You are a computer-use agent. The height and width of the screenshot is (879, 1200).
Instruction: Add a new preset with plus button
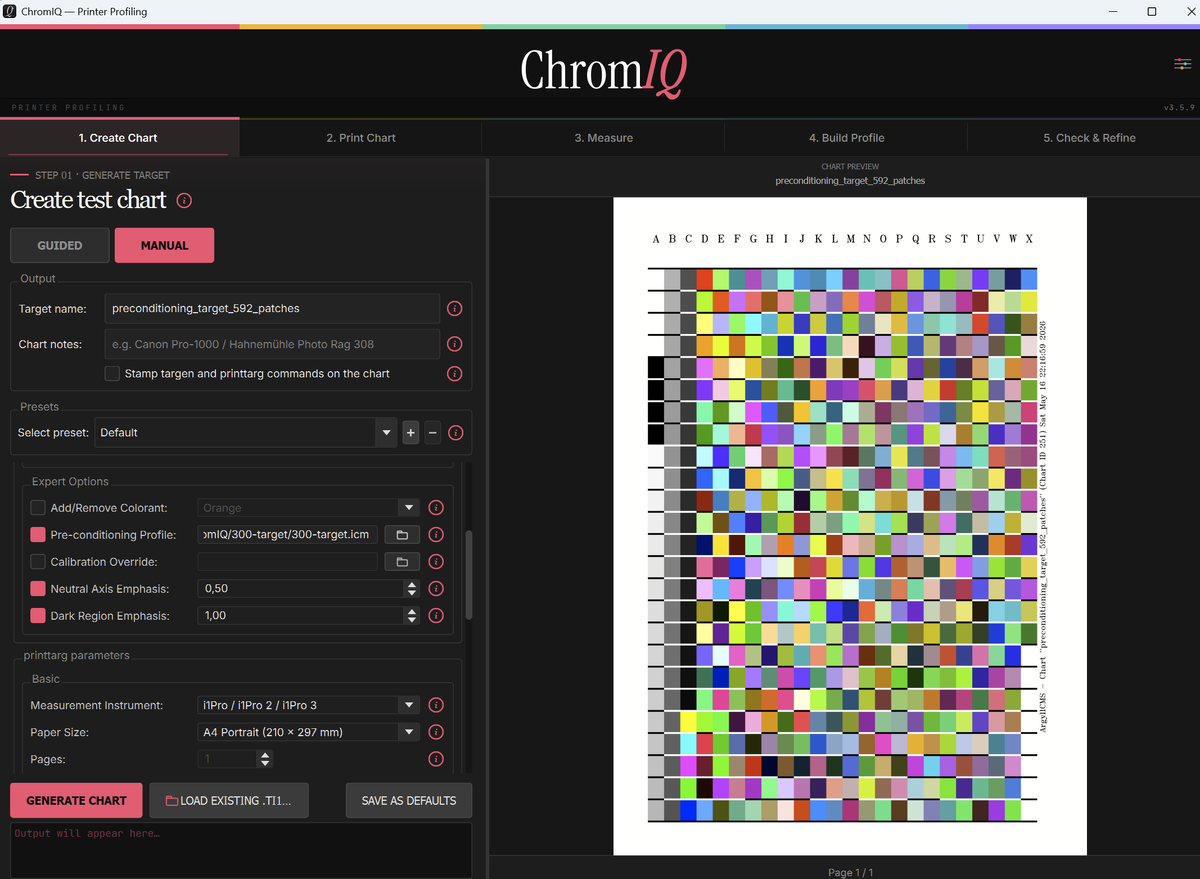click(410, 433)
